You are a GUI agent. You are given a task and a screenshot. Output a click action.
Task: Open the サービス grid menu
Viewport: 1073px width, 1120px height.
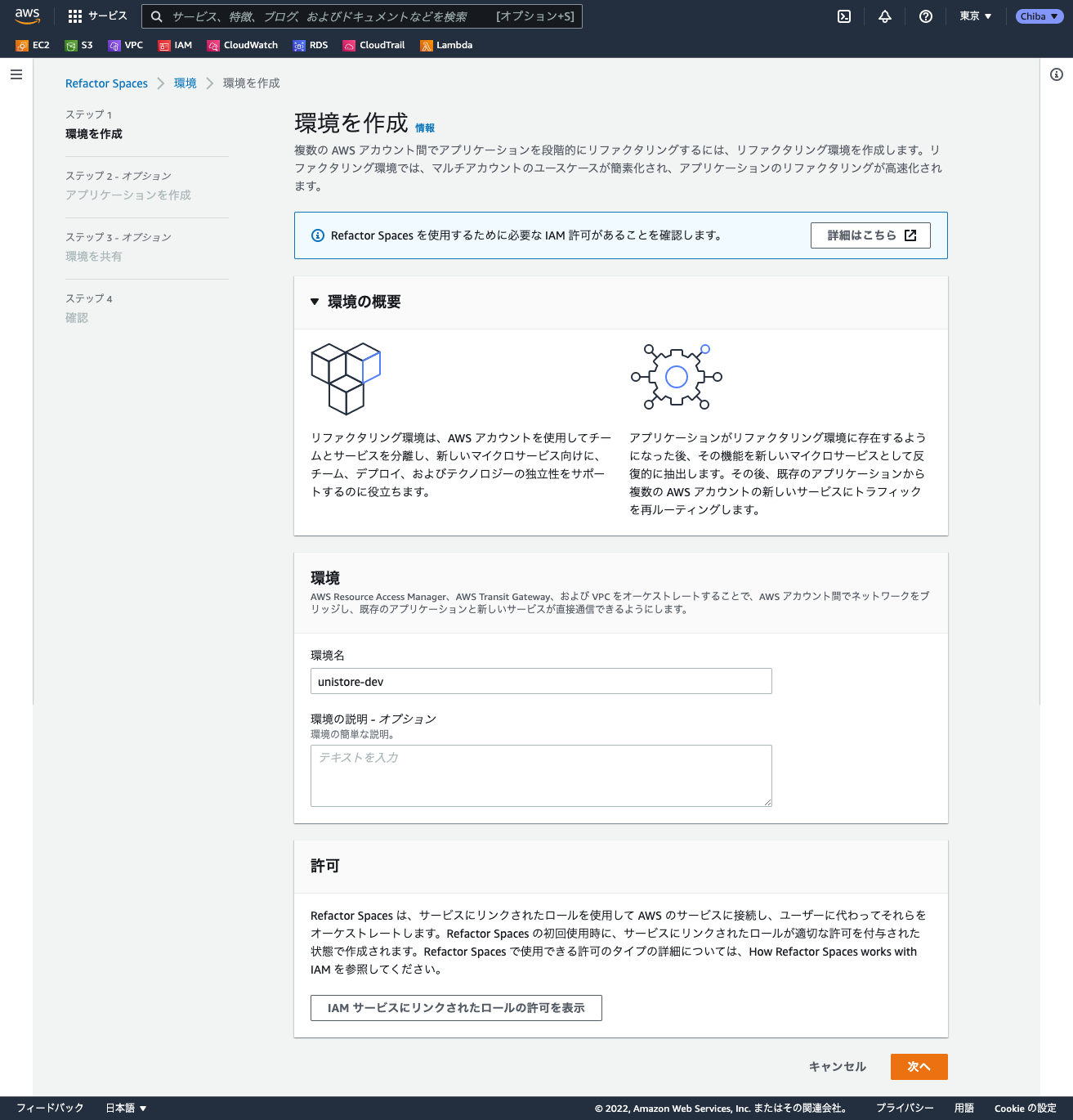point(97,16)
